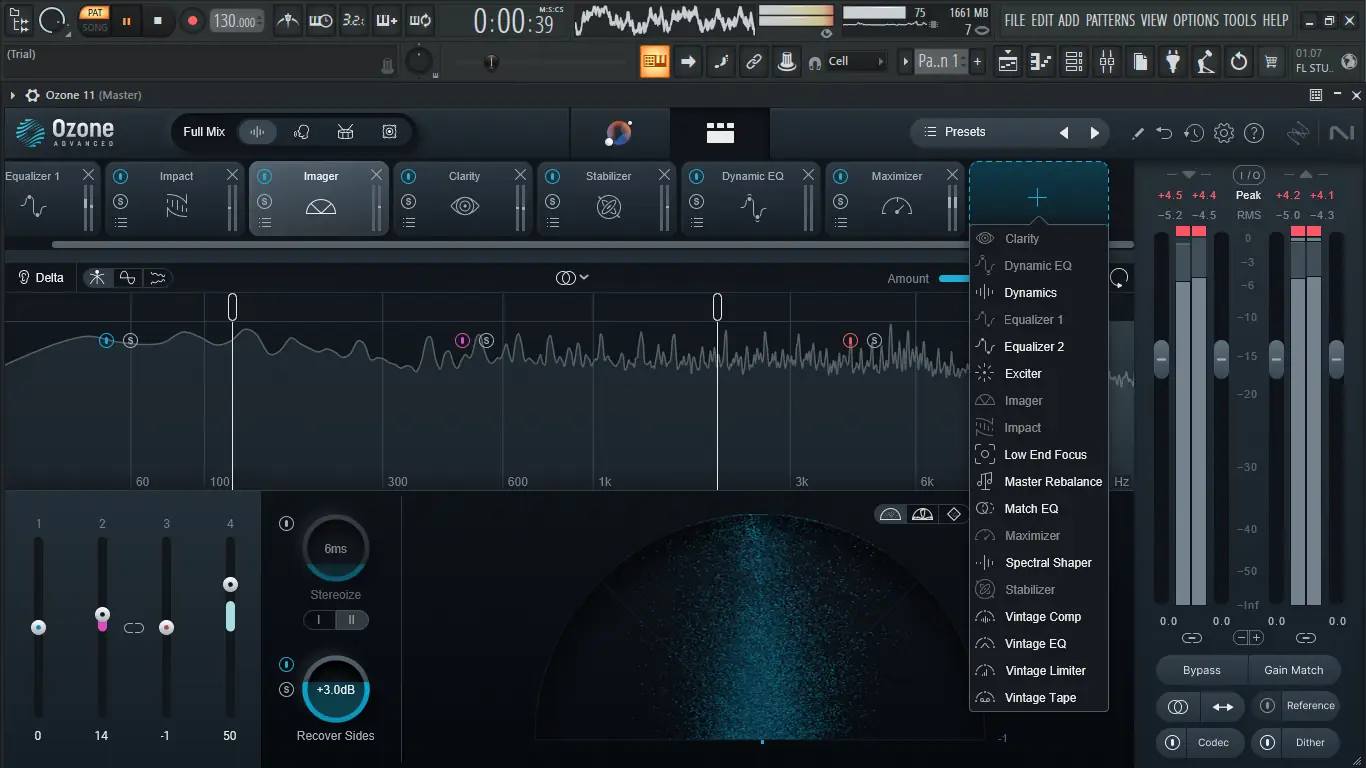Open the Master Assistant icon

619,133
